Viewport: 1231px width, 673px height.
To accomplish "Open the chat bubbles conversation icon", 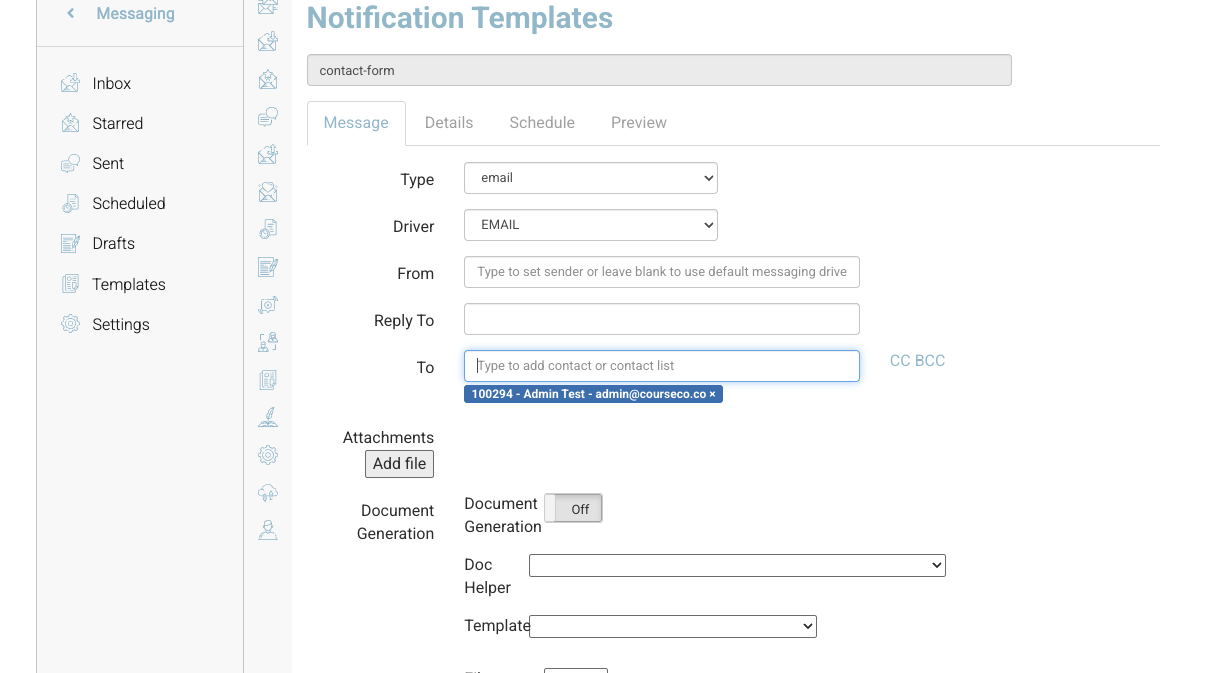I will point(267,116).
